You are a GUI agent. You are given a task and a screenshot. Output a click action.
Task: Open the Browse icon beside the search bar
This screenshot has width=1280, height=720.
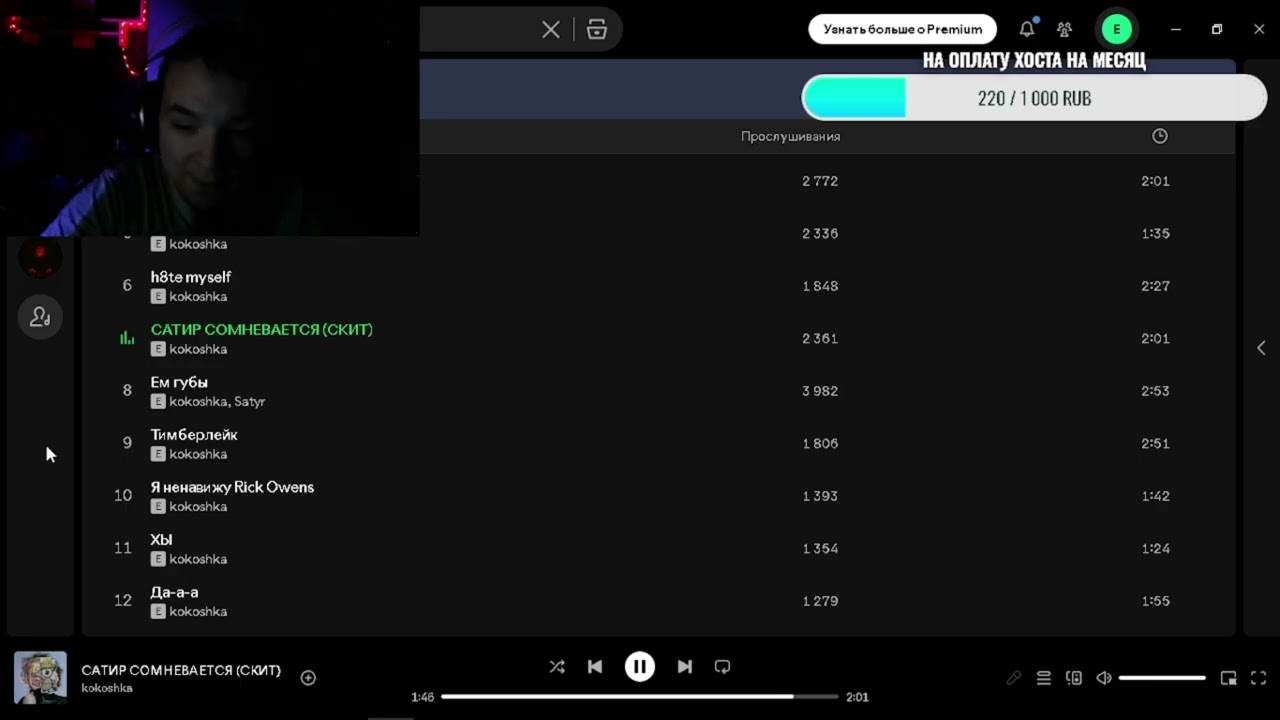coord(597,30)
